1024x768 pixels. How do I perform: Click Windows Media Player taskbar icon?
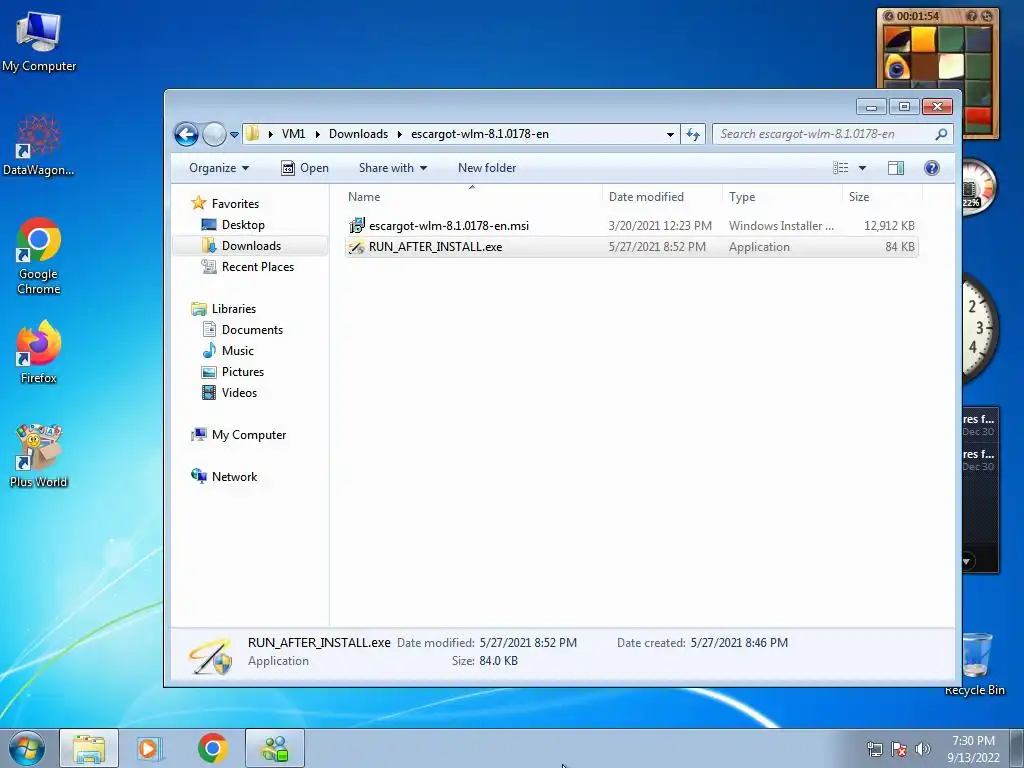coord(150,748)
